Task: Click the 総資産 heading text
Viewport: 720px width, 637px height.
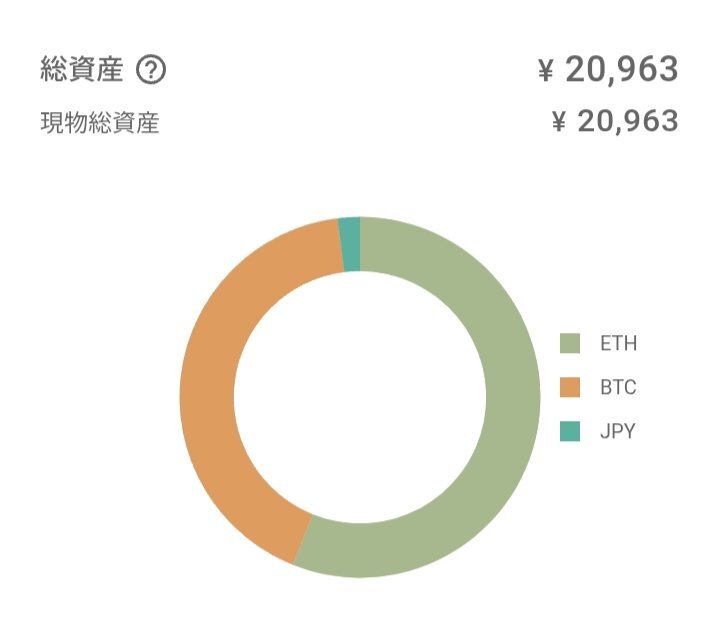Action: pyautogui.click(x=82, y=71)
